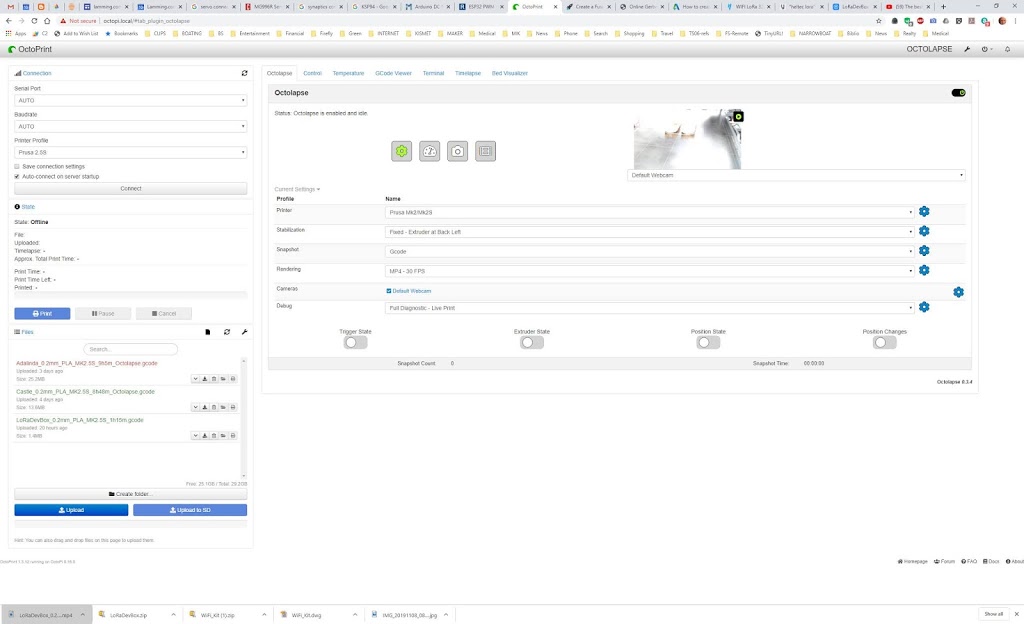Switch to the Terminal tab
The width and height of the screenshot is (1024, 624).
[433, 73]
